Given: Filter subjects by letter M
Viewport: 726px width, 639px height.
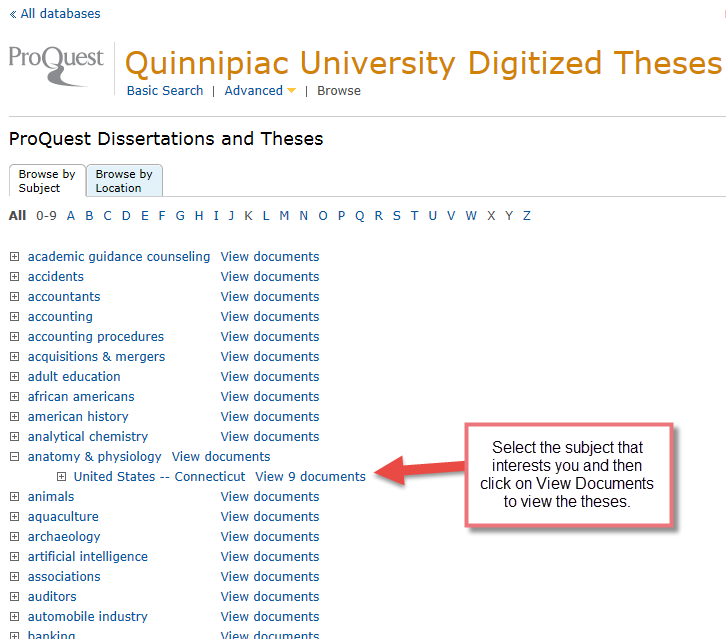Looking at the screenshot, I should pyautogui.click(x=284, y=216).
